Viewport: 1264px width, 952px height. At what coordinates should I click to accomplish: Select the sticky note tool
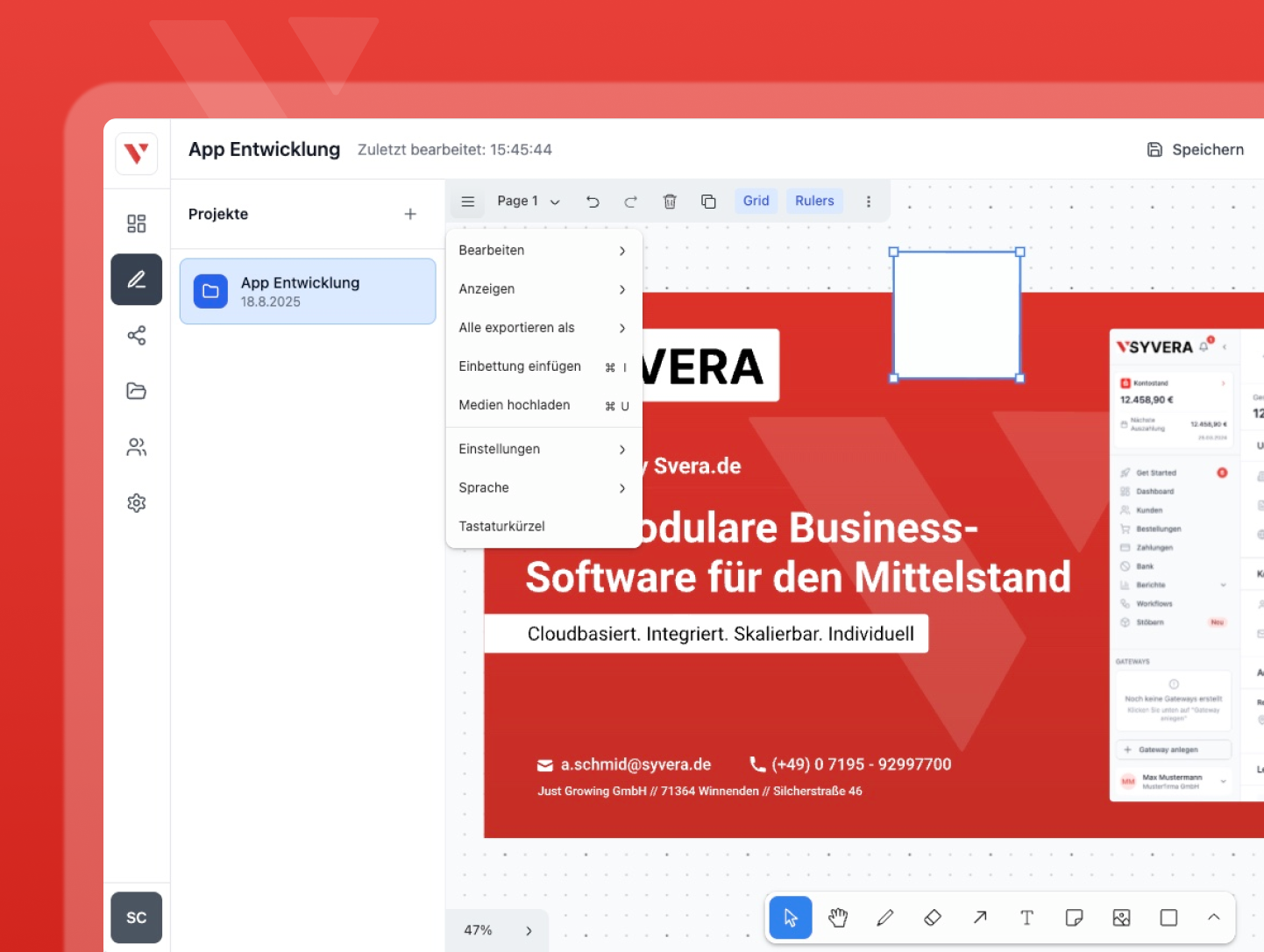tap(1074, 918)
